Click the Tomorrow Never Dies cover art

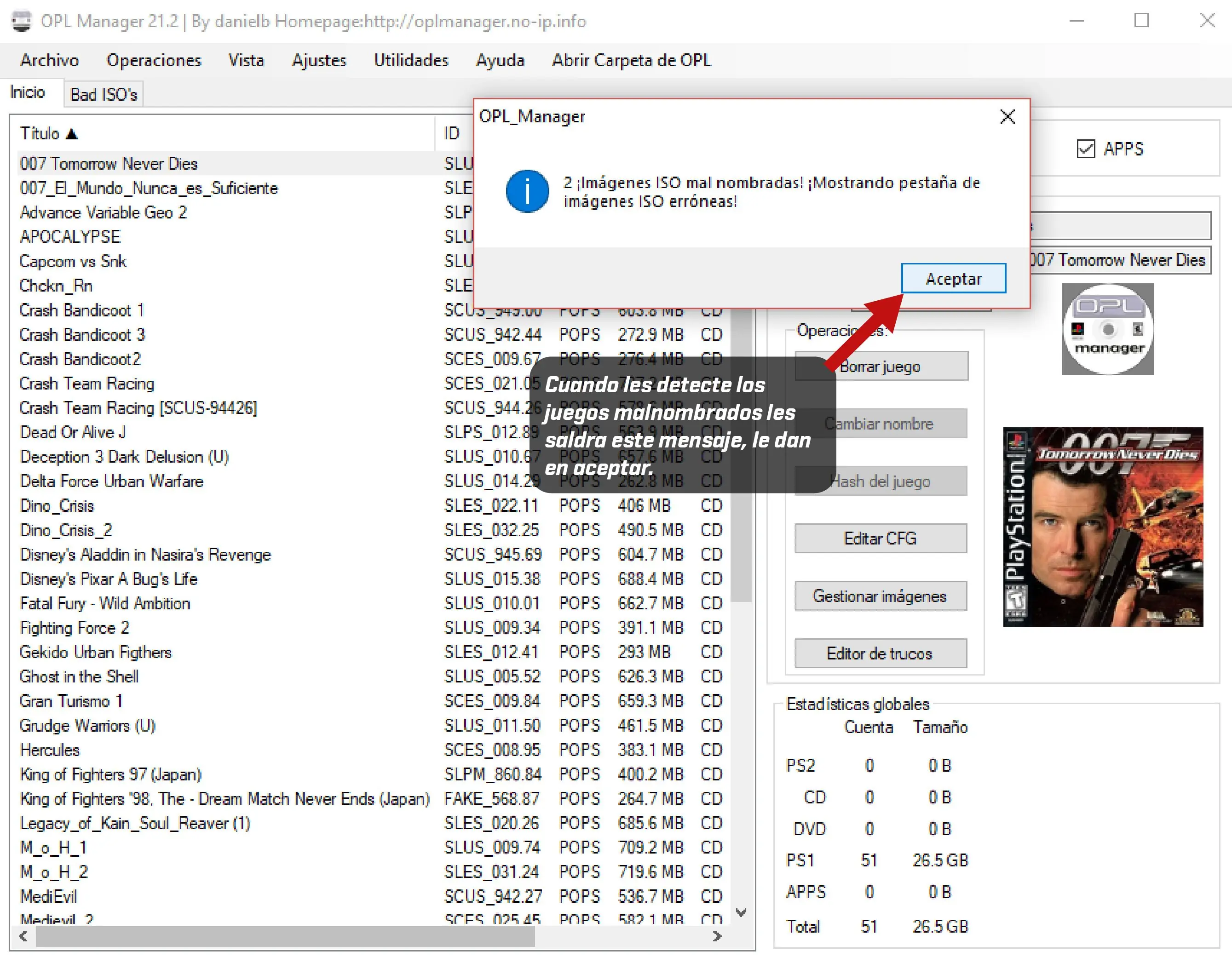1103,527
